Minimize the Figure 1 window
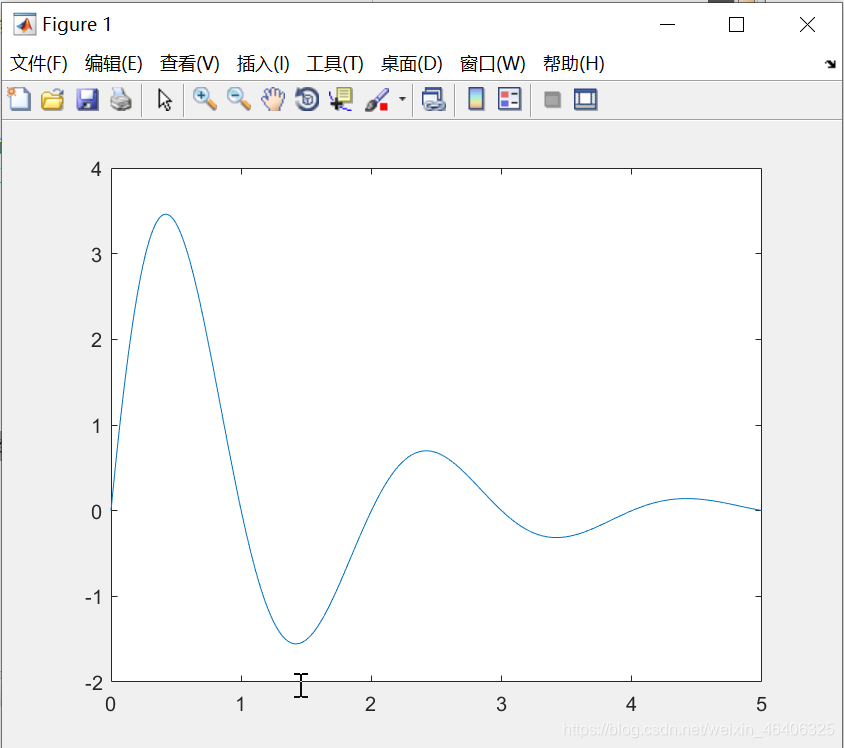This screenshot has height=748, width=844. click(667, 25)
